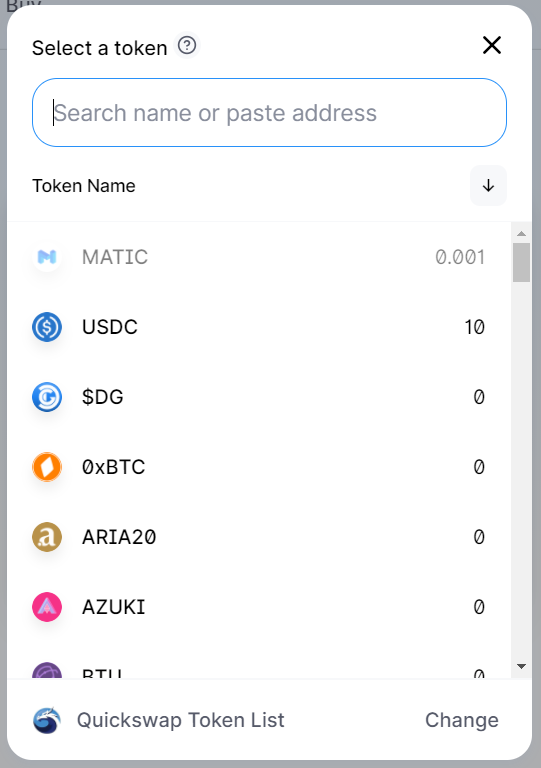Viewport: 541px width, 768px height.
Task: Click Change token list link
Action: (x=462, y=720)
